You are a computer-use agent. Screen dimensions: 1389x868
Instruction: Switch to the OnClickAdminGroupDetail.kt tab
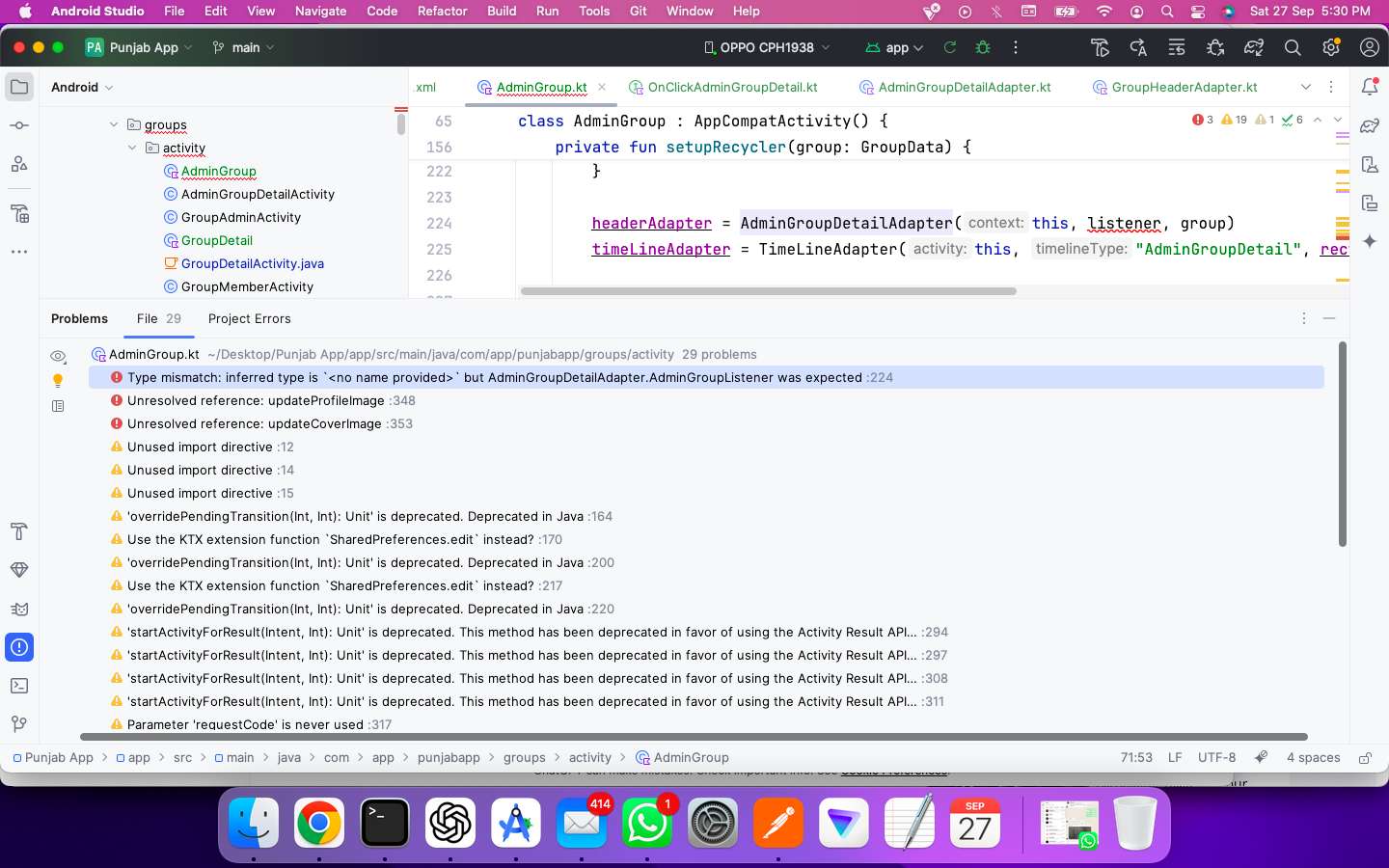point(723,87)
